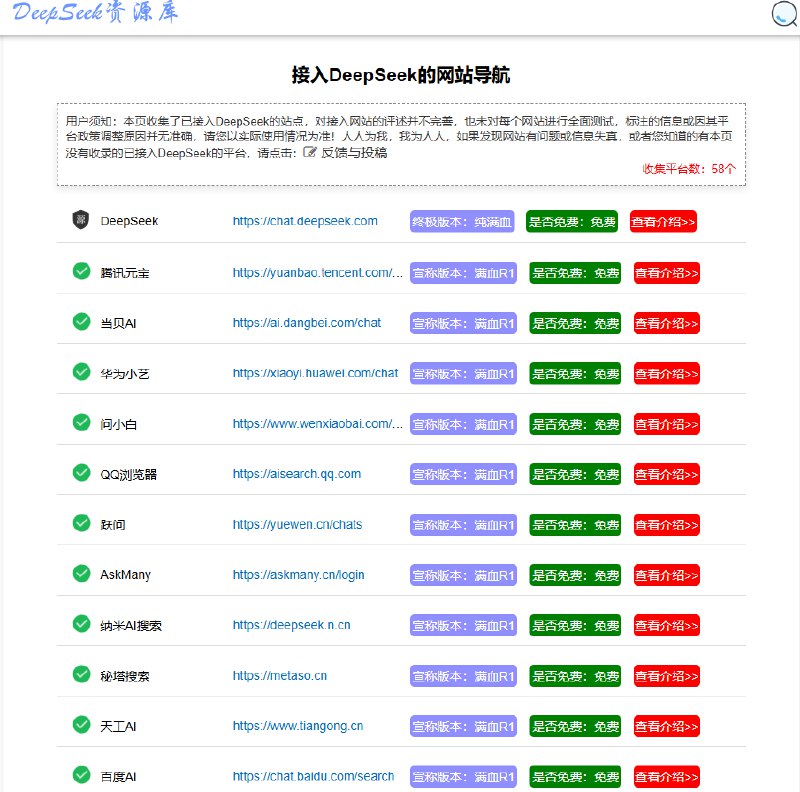
Task: Click the 宣称版本：满血R1 badge for AskMany
Action: click(463, 574)
